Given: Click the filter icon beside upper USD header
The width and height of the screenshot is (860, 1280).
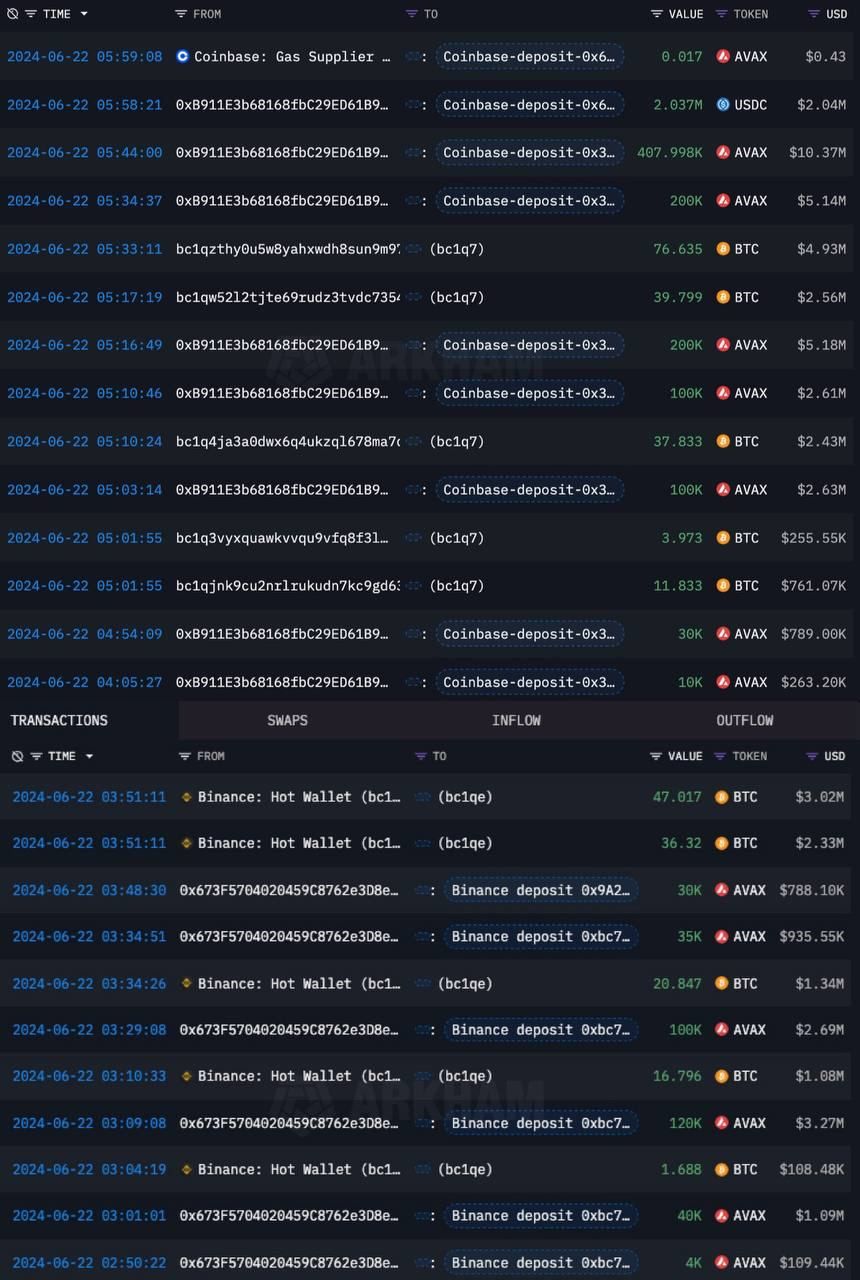Looking at the screenshot, I should 814,14.
